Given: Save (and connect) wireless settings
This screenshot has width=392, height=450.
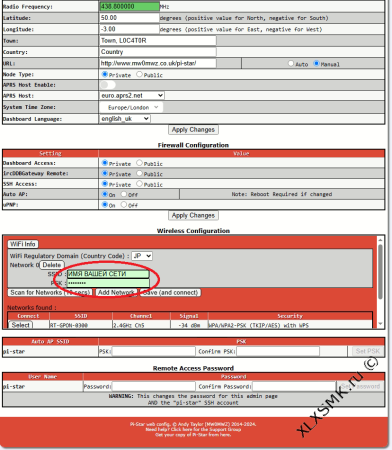Looking at the screenshot, I should [x=170, y=293].
